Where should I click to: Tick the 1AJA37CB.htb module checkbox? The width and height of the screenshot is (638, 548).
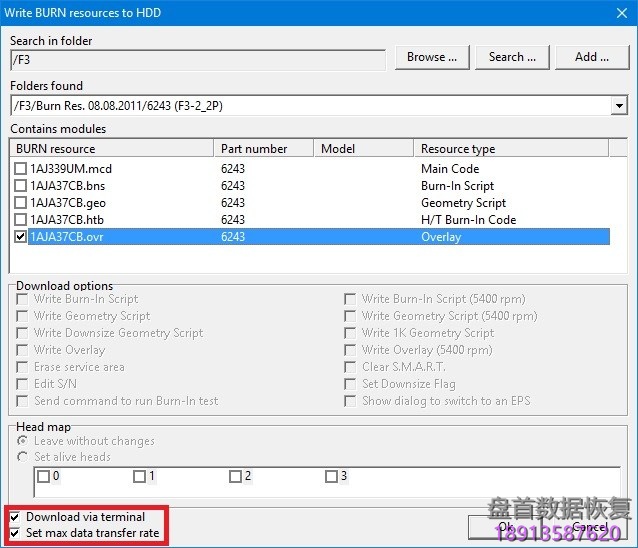[21, 220]
